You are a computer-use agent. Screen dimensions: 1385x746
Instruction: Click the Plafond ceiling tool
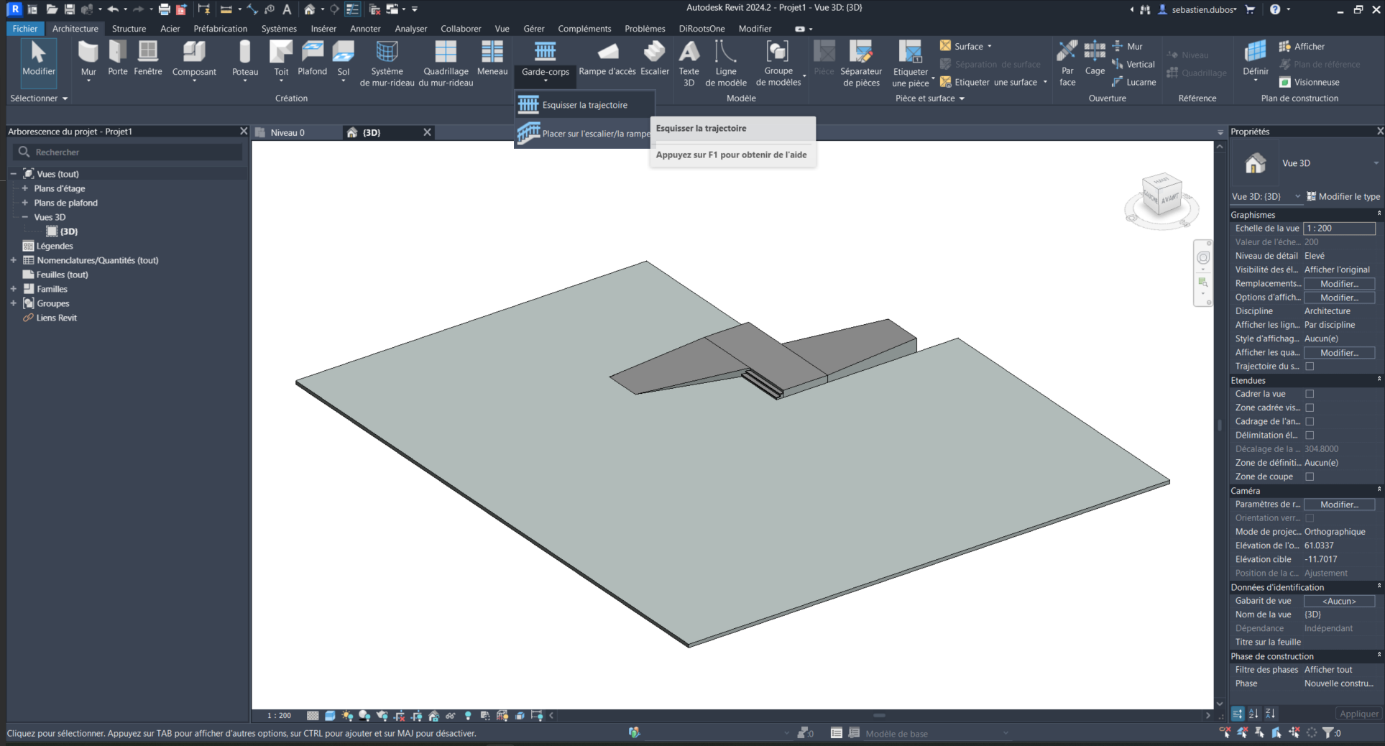coord(312,58)
